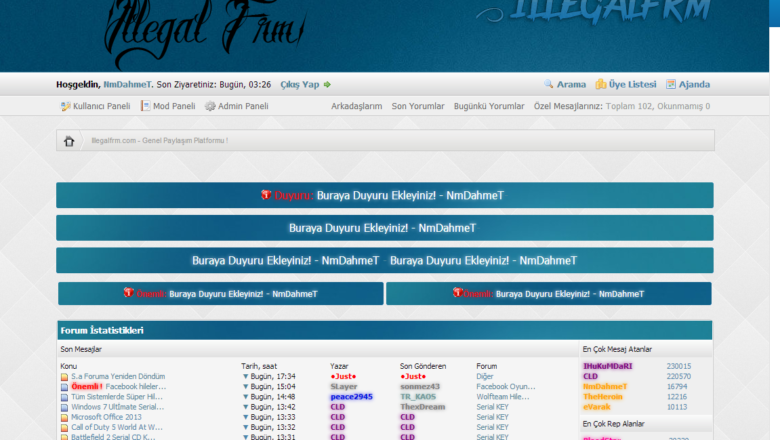Viewport: 780px width, 440px height.
Task: Click the Toplam 102, Okunmamış 0 message count
Action: pos(658,106)
